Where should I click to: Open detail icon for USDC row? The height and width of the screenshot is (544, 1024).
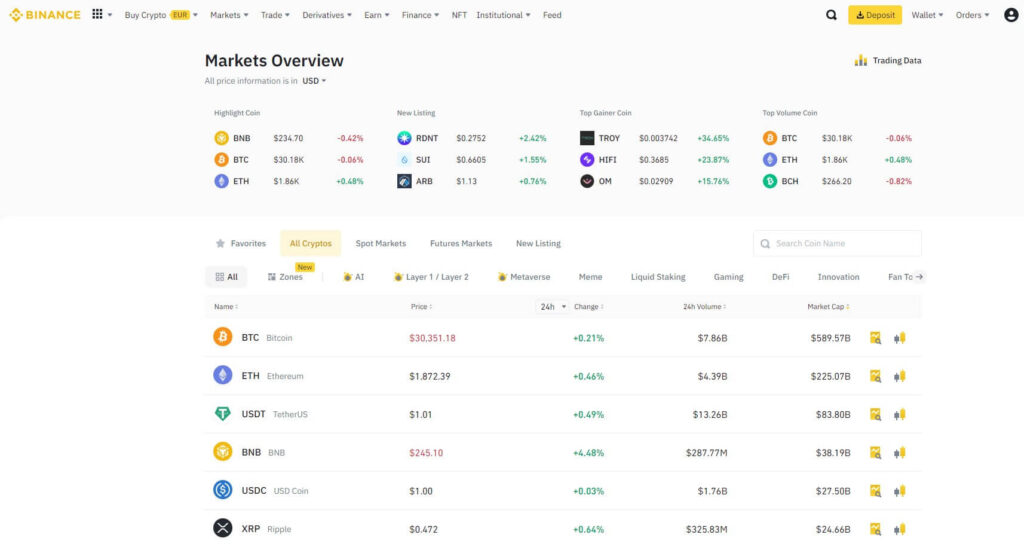(875, 490)
